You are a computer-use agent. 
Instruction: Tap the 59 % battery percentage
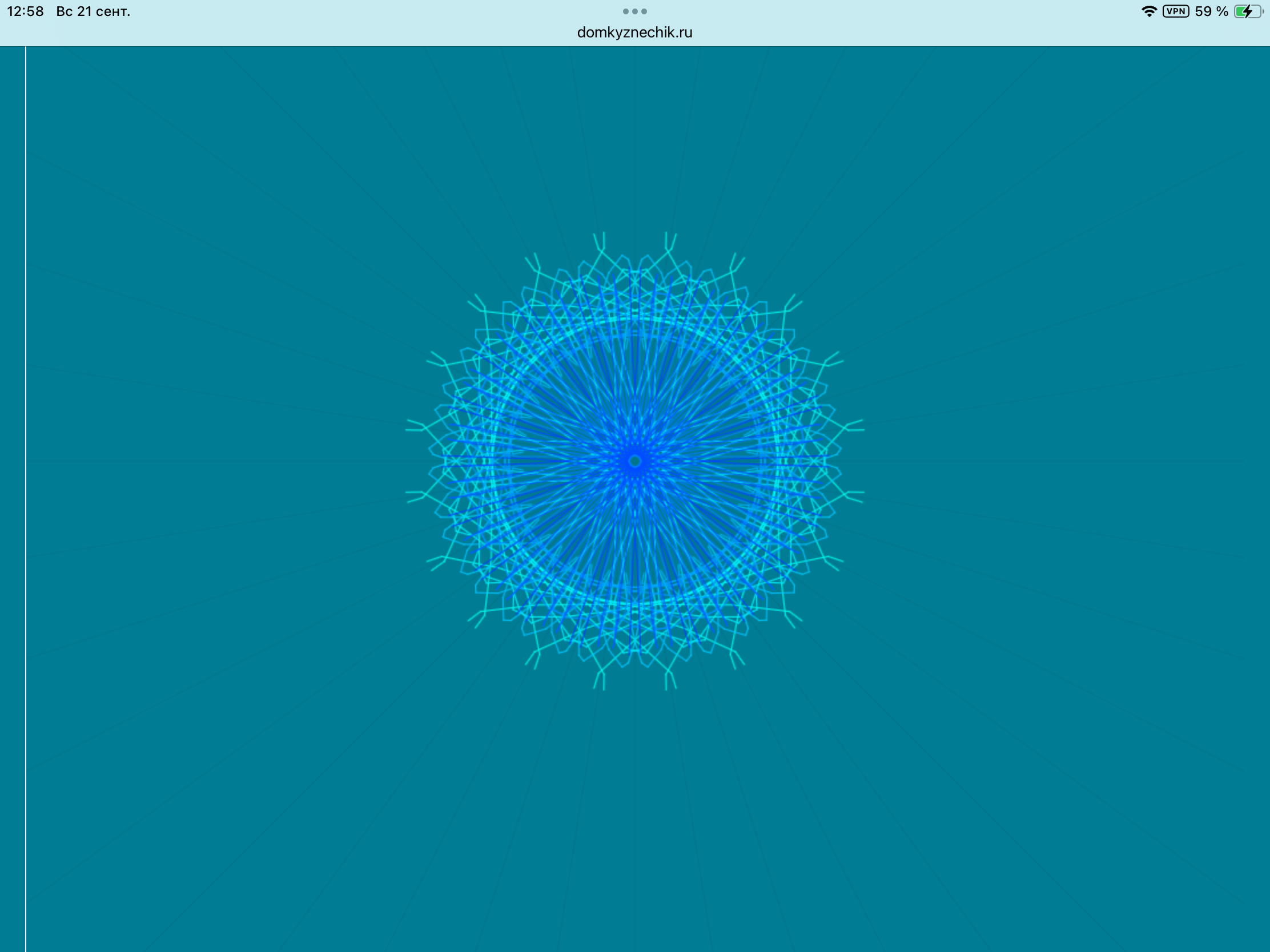click(1211, 11)
